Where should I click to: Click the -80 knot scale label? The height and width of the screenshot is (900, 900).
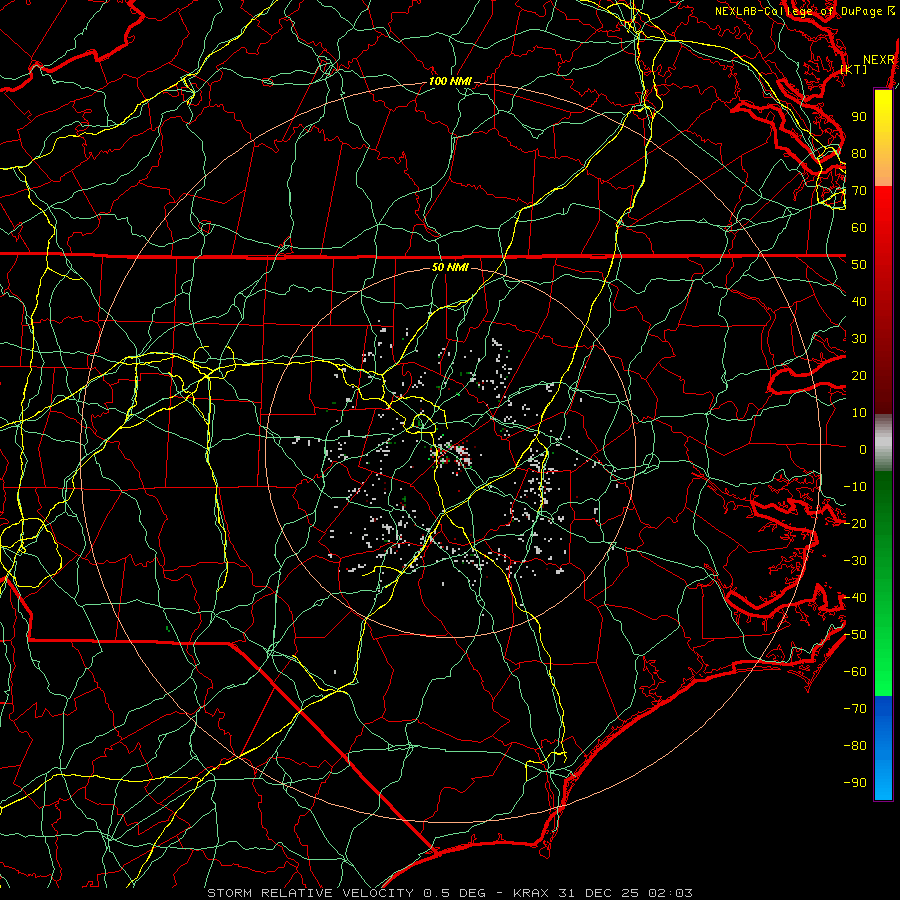pyautogui.click(x=855, y=746)
